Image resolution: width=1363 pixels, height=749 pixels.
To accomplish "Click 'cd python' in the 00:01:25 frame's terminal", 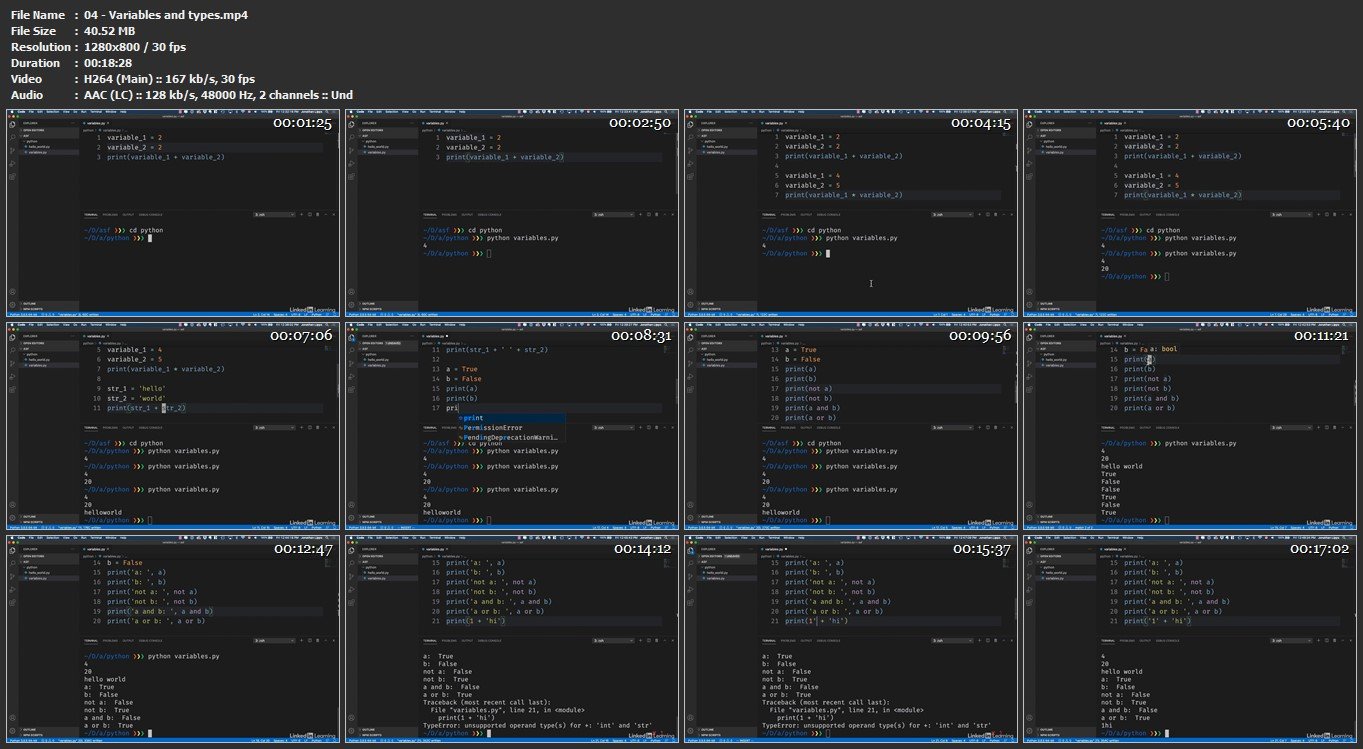I will [x=145, y=230].
